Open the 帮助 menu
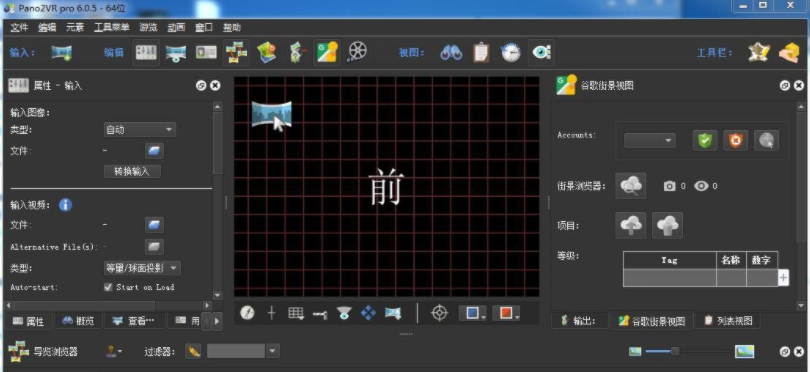 232,27
